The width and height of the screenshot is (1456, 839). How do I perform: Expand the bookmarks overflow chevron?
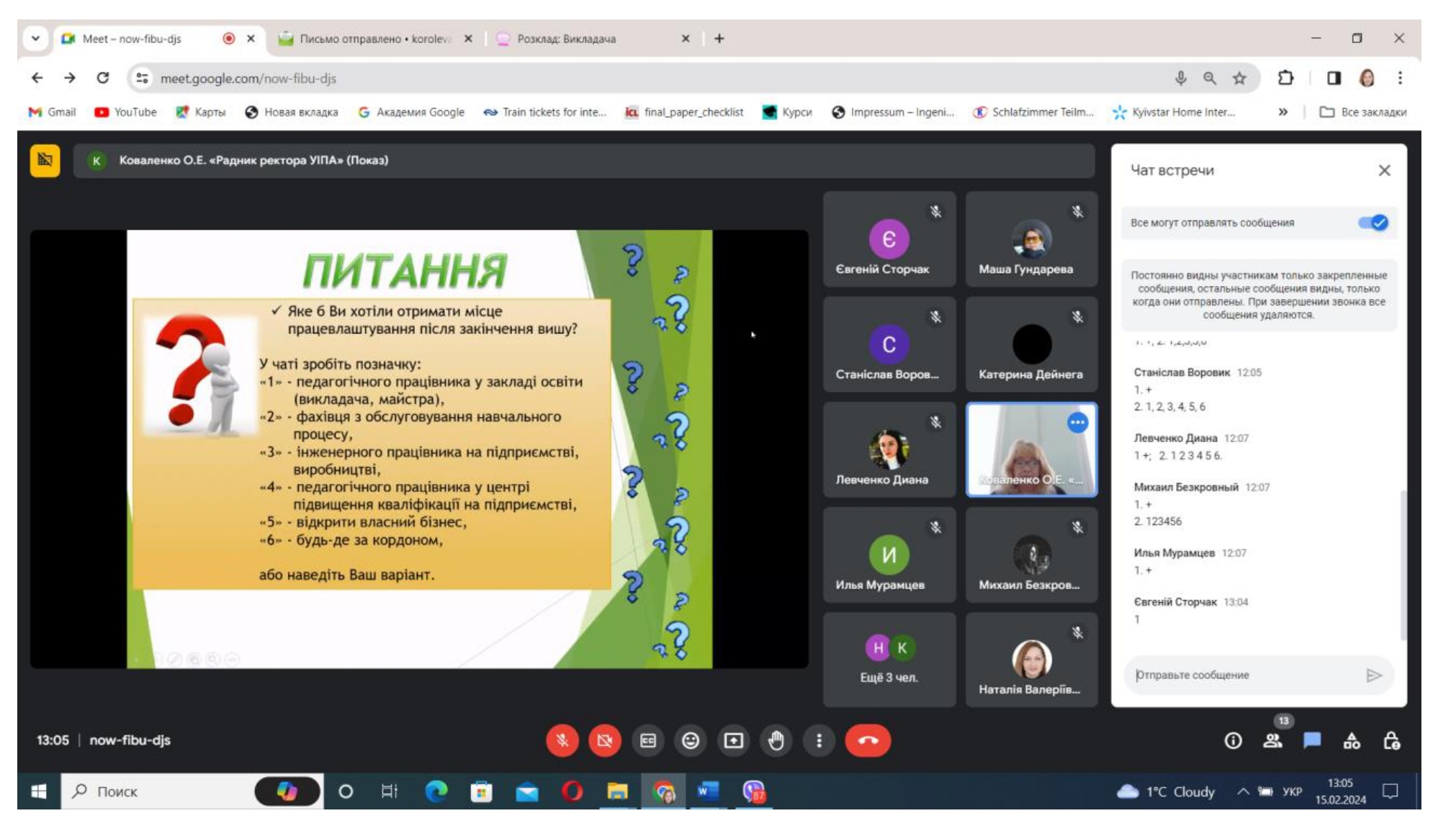tap(1282, 112)
